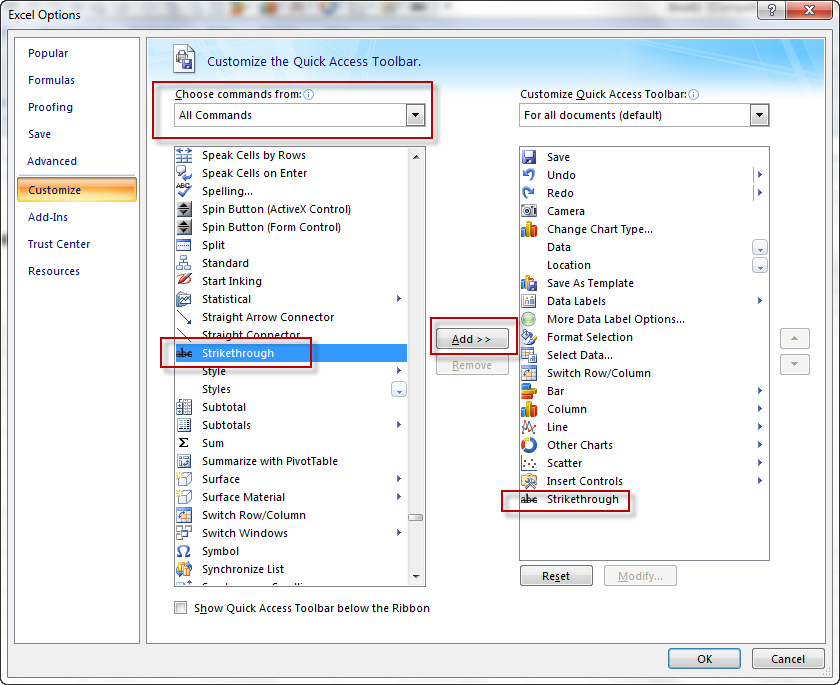Expand the Location group dropdown in toolbar list
The width and height of the screenshot is (840, 685).
(x=760, y=265)
